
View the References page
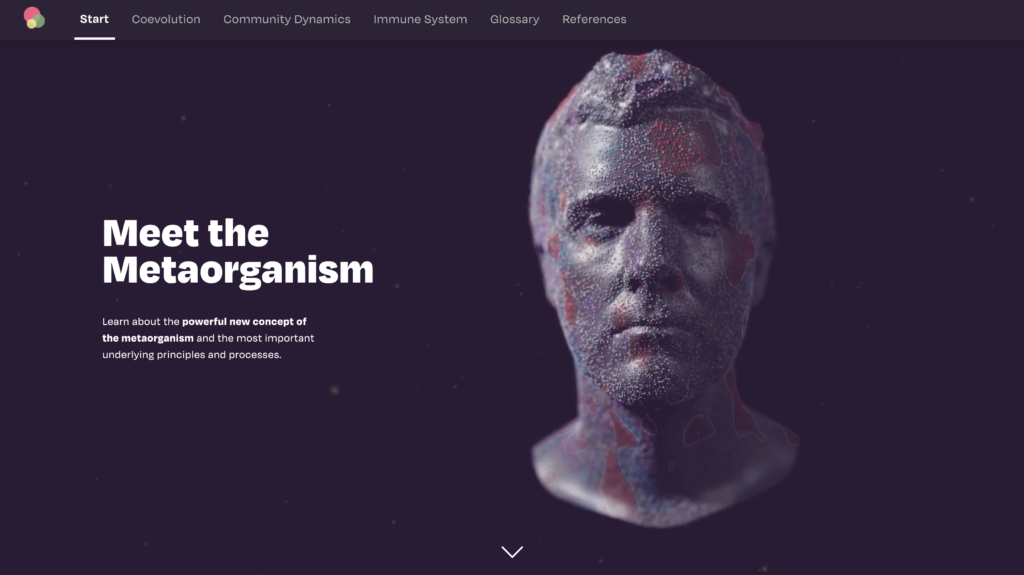point(594,19)
